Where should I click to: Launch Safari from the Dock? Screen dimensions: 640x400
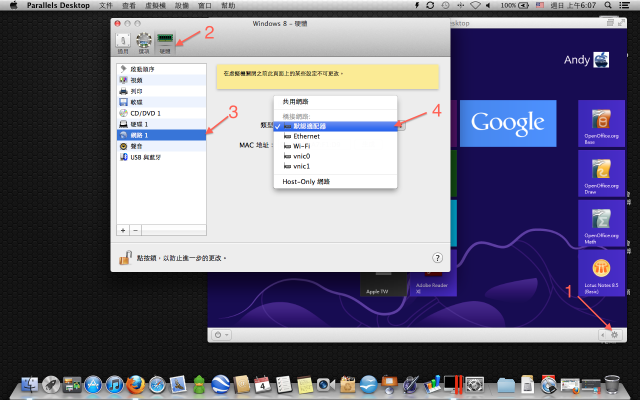click(x=157, y=384)
